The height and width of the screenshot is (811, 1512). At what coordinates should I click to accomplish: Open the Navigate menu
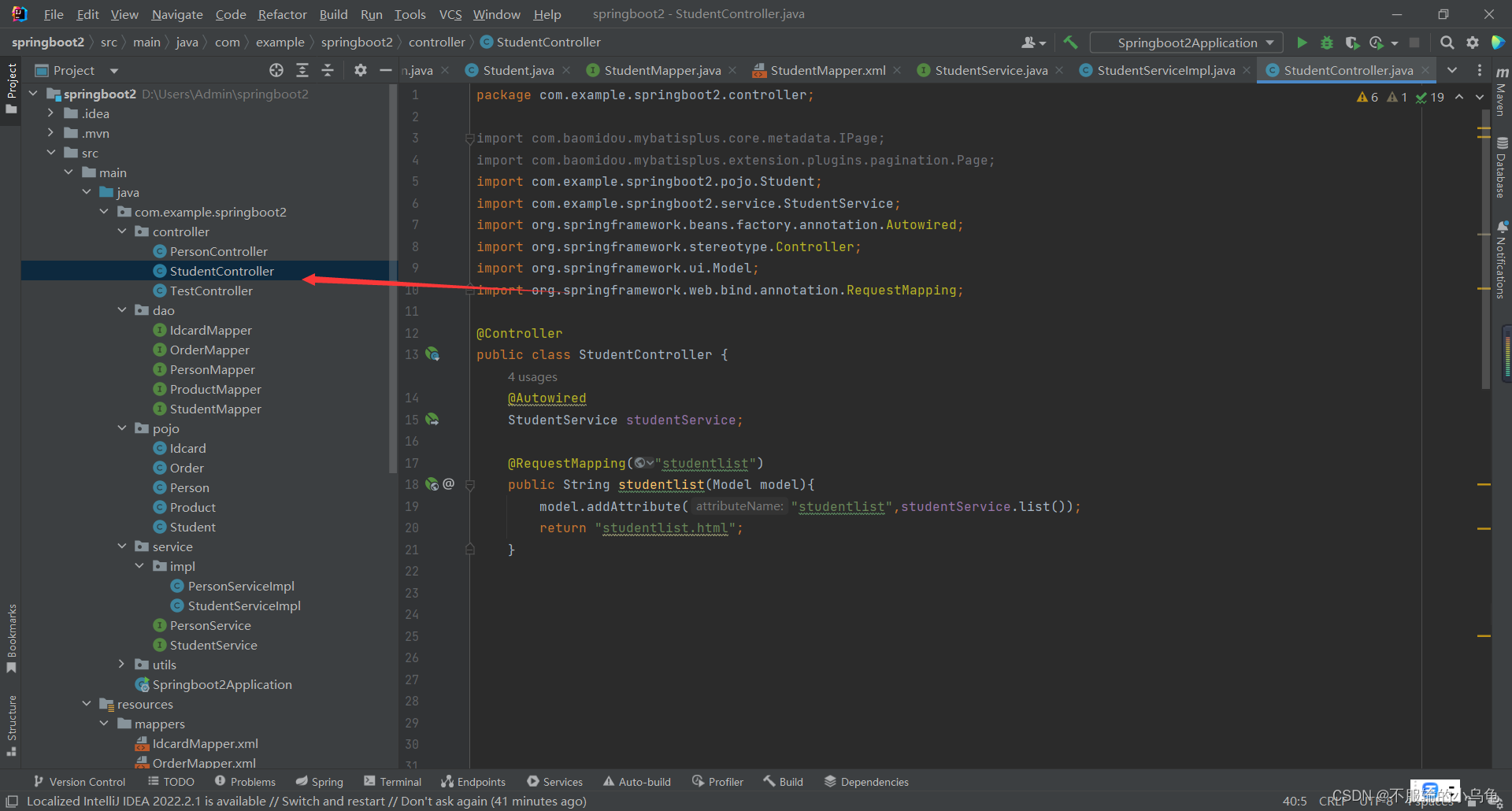177,14
